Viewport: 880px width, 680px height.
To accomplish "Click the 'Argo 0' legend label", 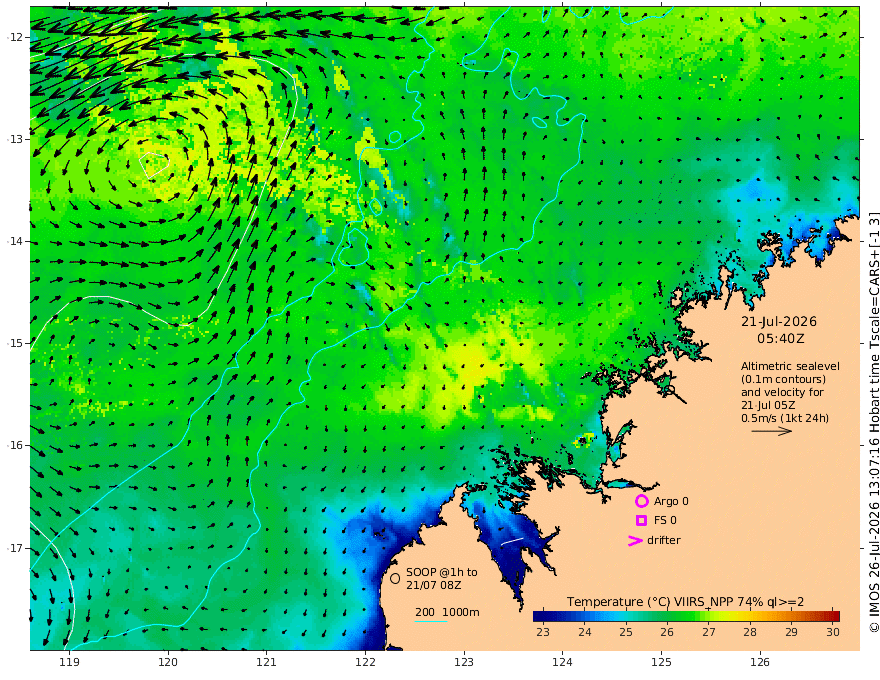I will pos(671,501).
